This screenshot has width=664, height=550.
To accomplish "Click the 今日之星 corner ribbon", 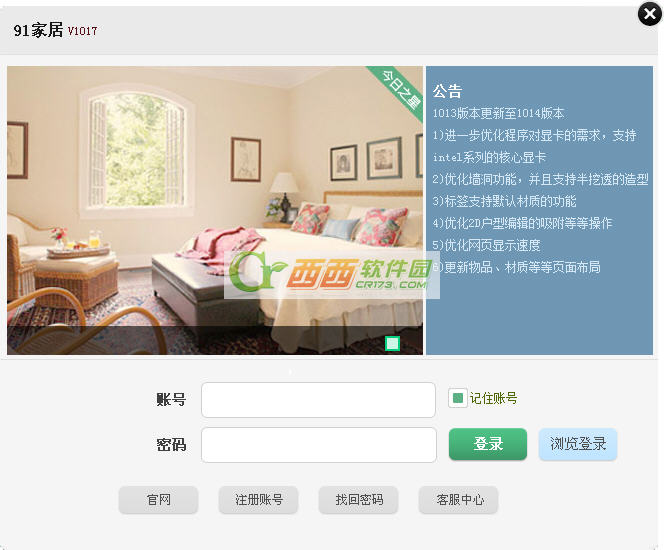I will 398,91.
